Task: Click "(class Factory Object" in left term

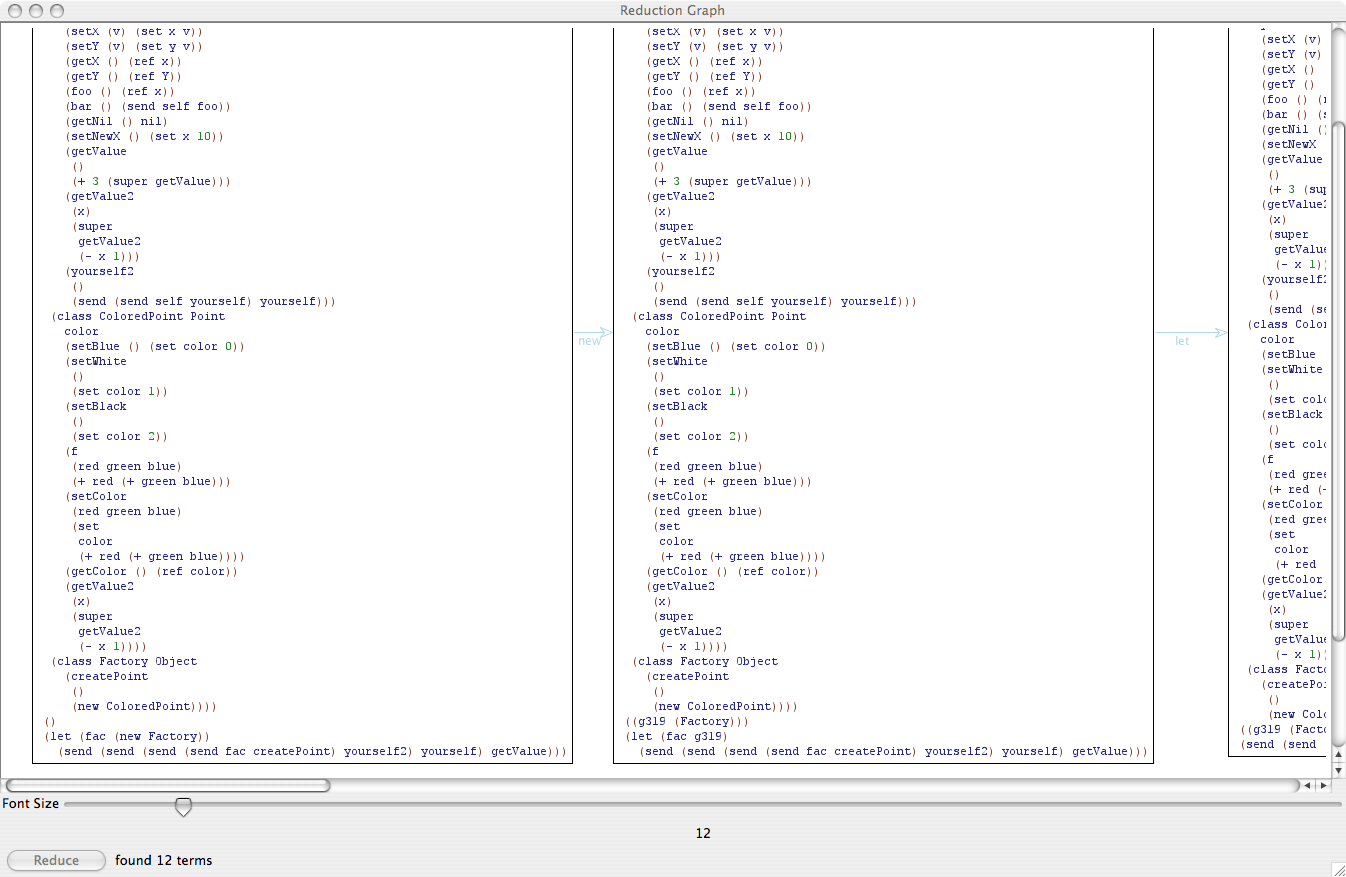Action: (x=124, y=661)
